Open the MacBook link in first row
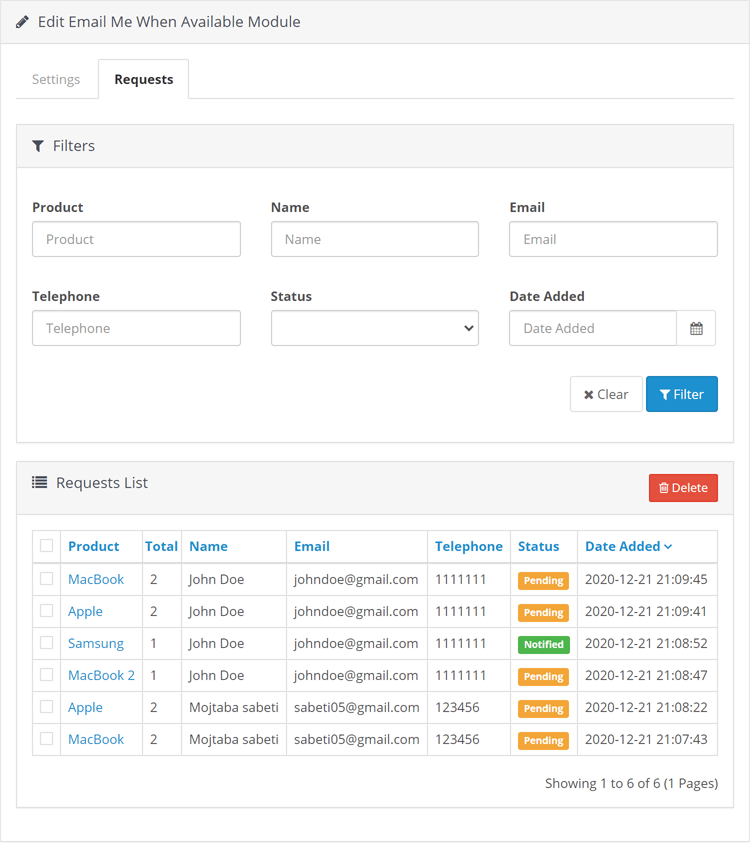Image resolution: width=750 pixels, height=843 pixels. (x=96, y=579)
